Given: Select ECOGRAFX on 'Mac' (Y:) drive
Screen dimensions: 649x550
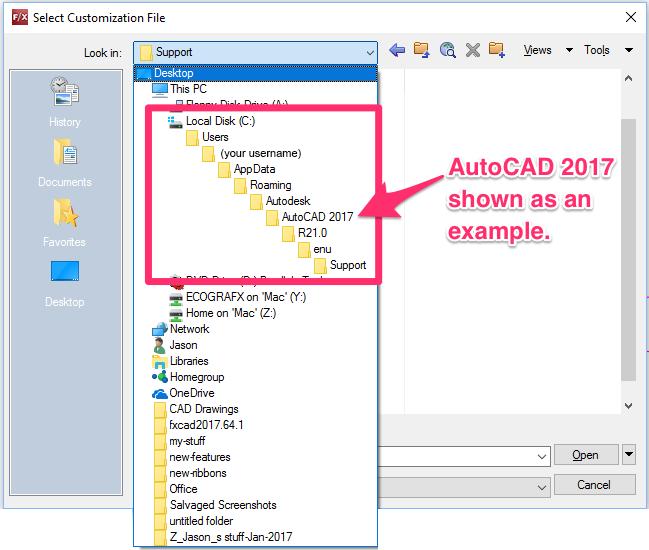Looking at the screenshot, I should point(238,297).
